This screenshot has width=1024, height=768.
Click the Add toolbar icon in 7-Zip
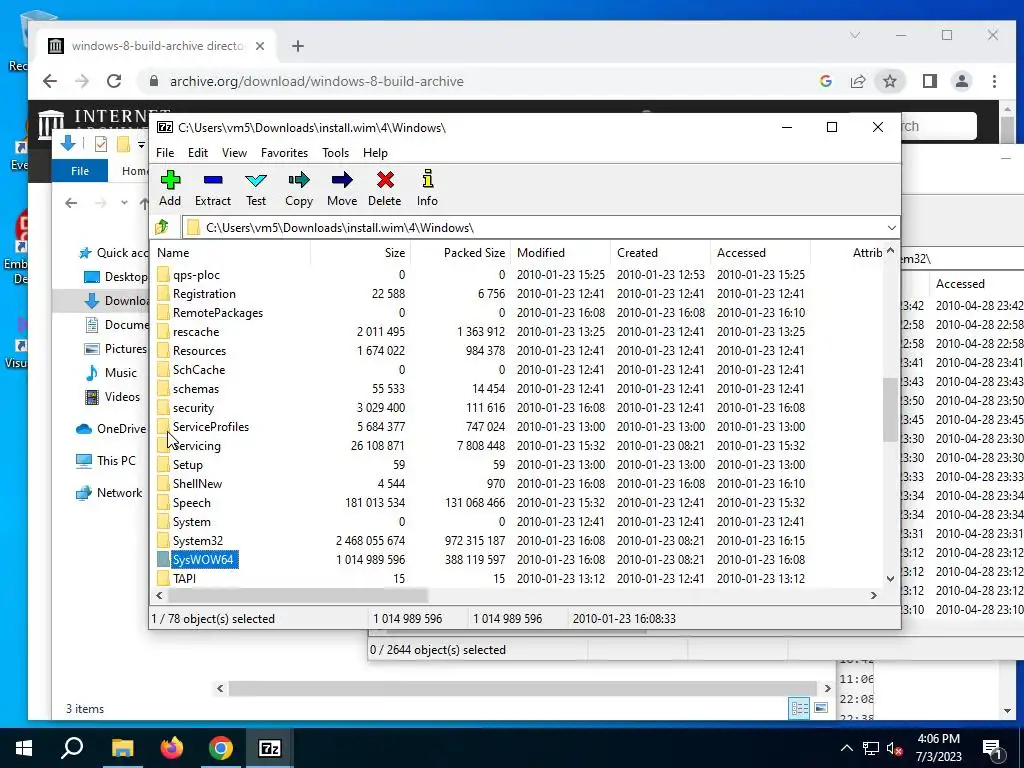170,188
